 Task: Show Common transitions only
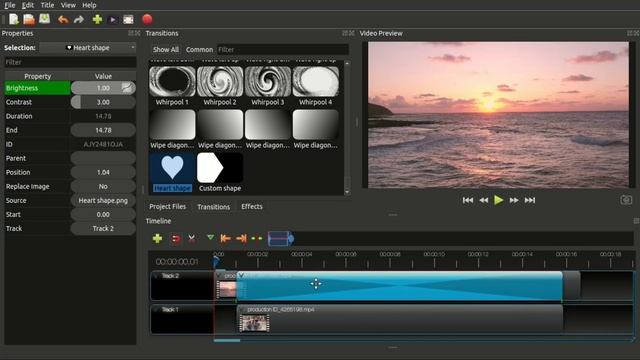point(199,49)
